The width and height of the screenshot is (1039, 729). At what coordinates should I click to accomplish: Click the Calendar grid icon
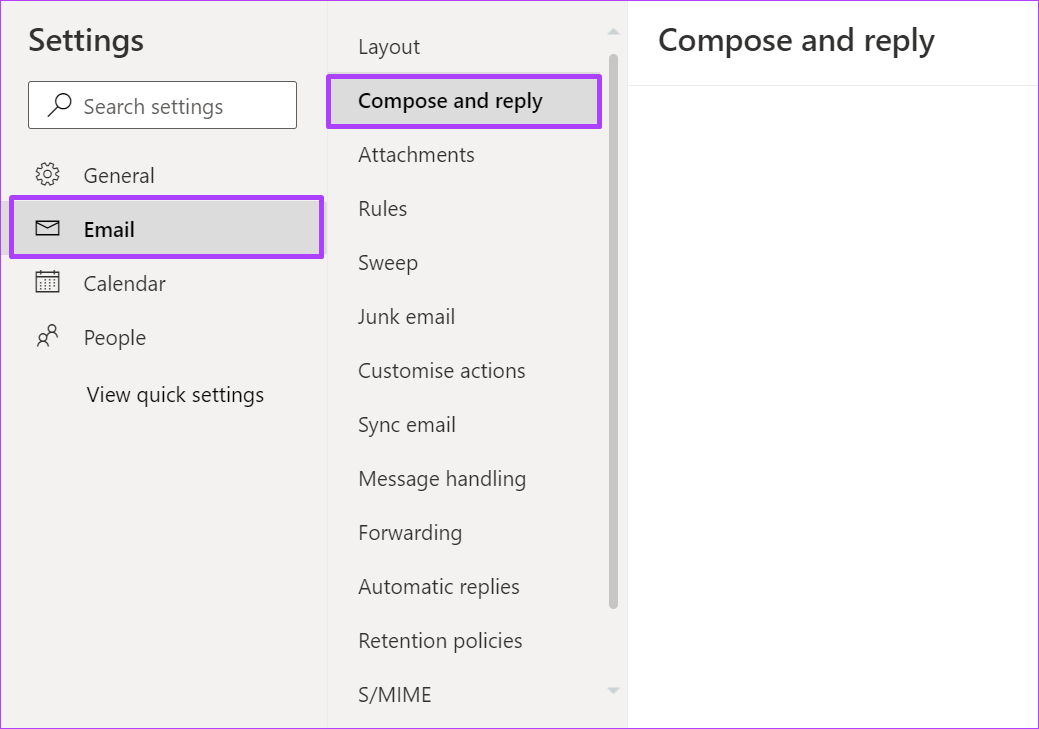click(x=47, y=282)
